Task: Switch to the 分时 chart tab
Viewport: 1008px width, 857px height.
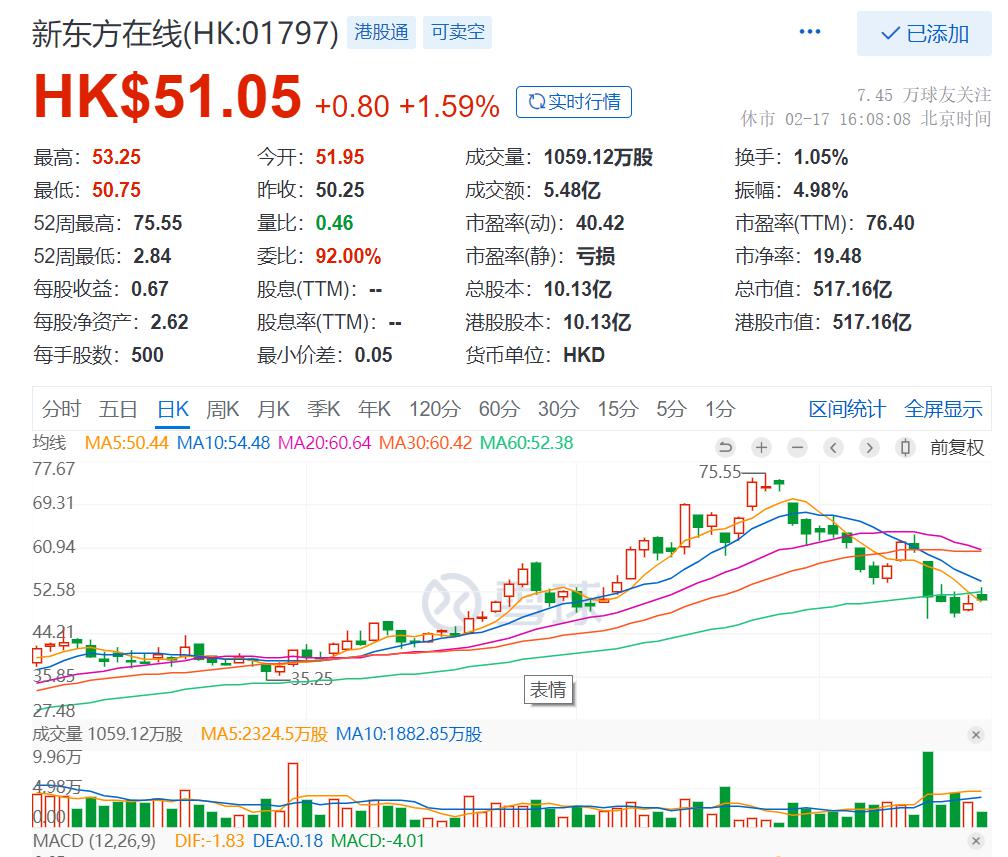Action: point(61,409)
